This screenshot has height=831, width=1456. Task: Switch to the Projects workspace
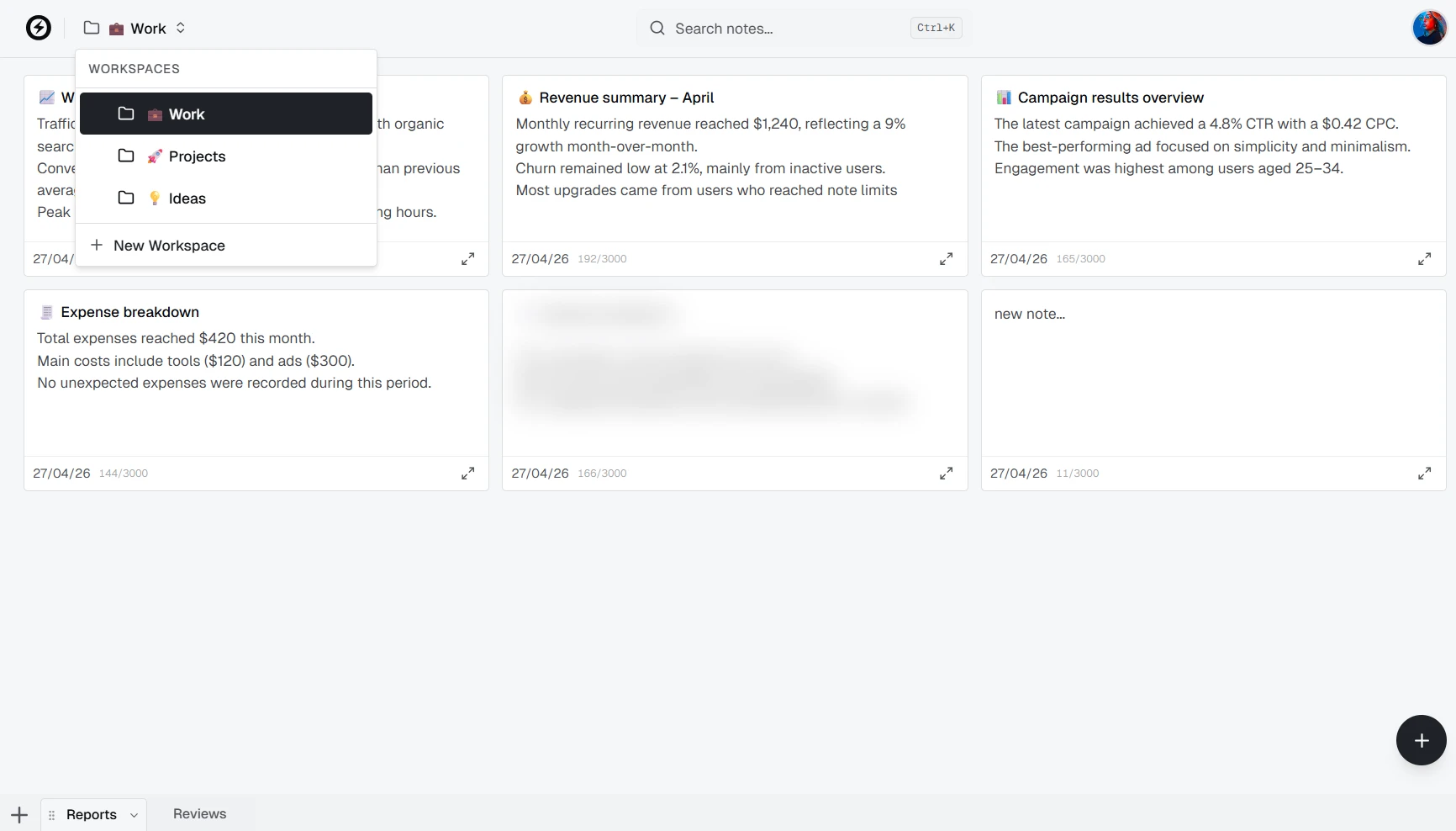pyautogui.click(x=226, y=156)
